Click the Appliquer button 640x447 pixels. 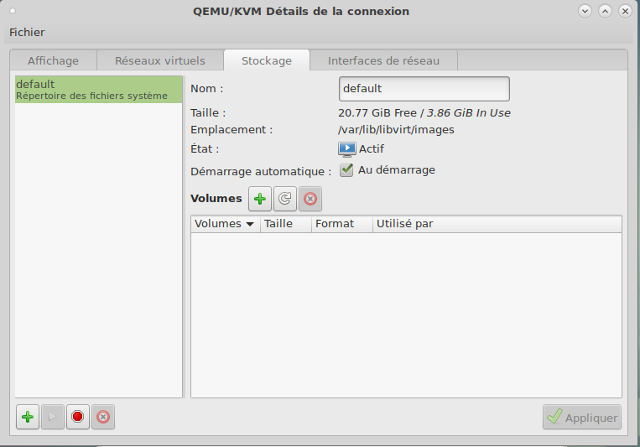[582, 417]
